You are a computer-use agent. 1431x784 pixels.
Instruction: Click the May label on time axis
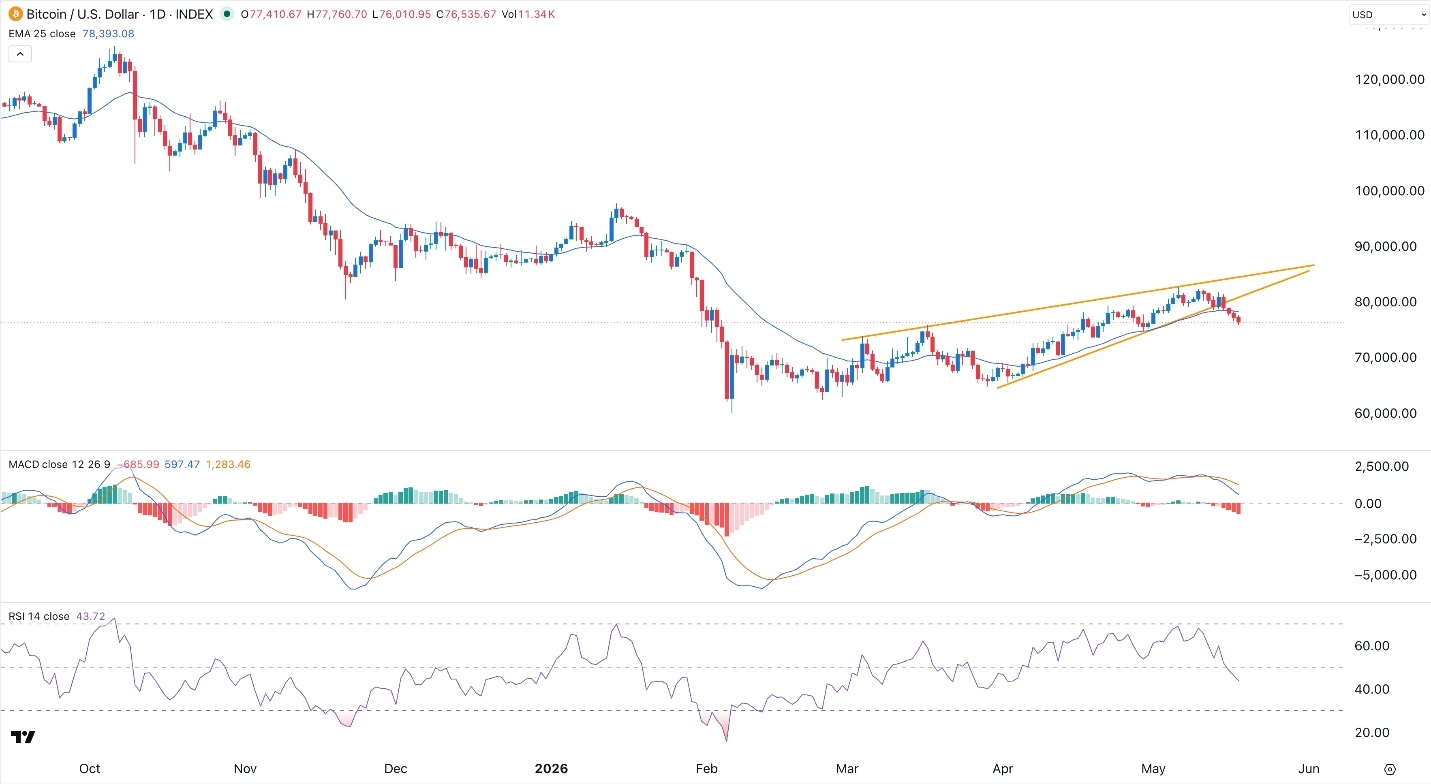[1154, 769]
